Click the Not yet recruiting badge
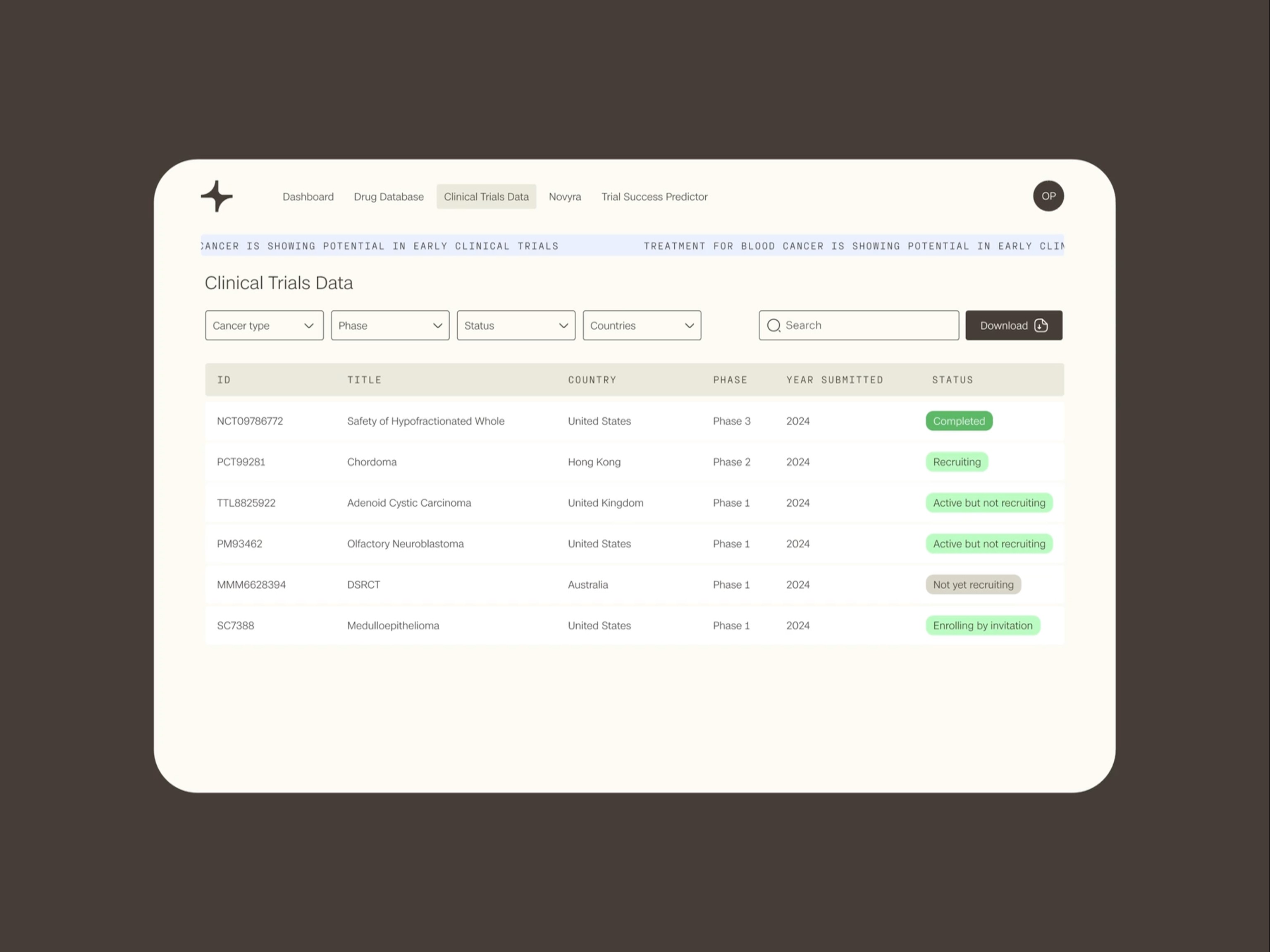1270x952 pixels. point(973,585)
